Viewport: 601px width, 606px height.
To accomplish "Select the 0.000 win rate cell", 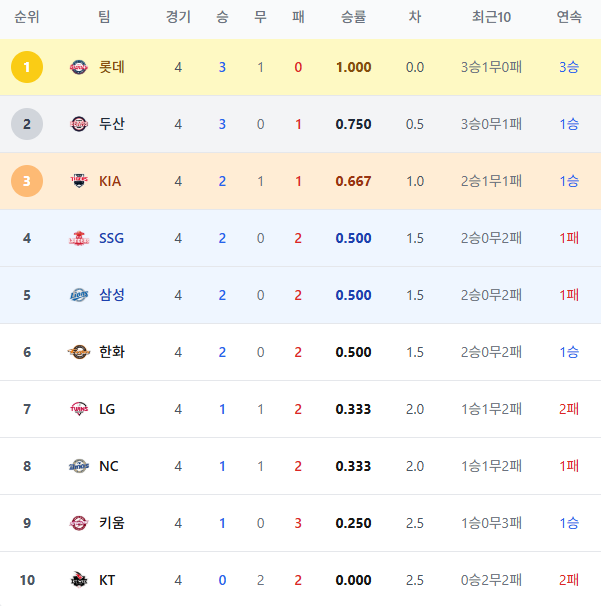I will (x=353, y=580).
